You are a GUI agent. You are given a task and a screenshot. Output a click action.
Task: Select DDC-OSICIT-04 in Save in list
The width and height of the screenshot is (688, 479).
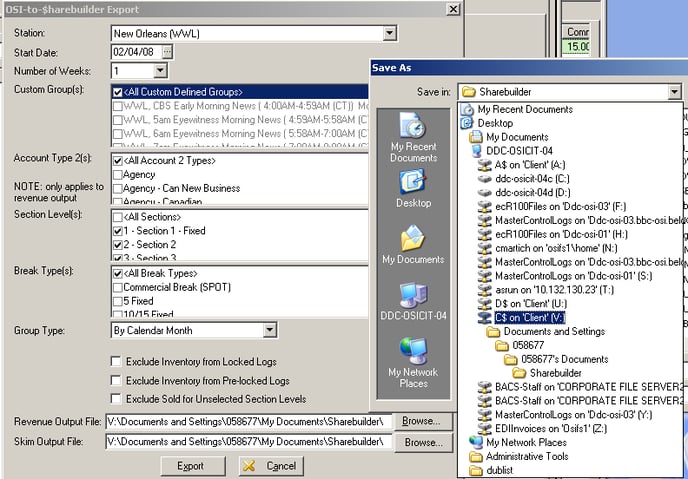coord(512,151)
